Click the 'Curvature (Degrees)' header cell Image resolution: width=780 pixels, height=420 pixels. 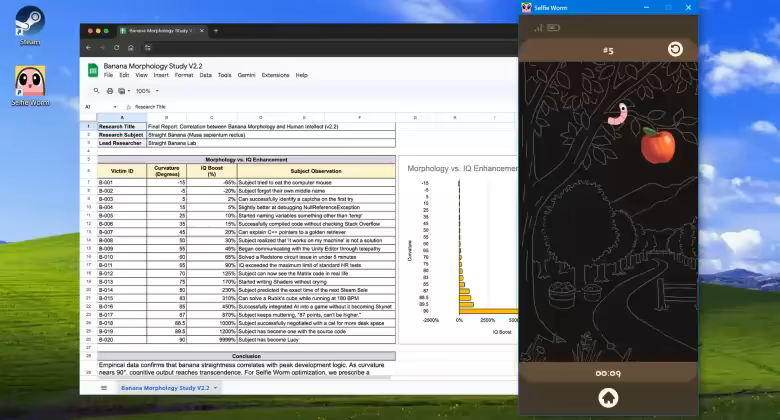(x=167, y=171)
